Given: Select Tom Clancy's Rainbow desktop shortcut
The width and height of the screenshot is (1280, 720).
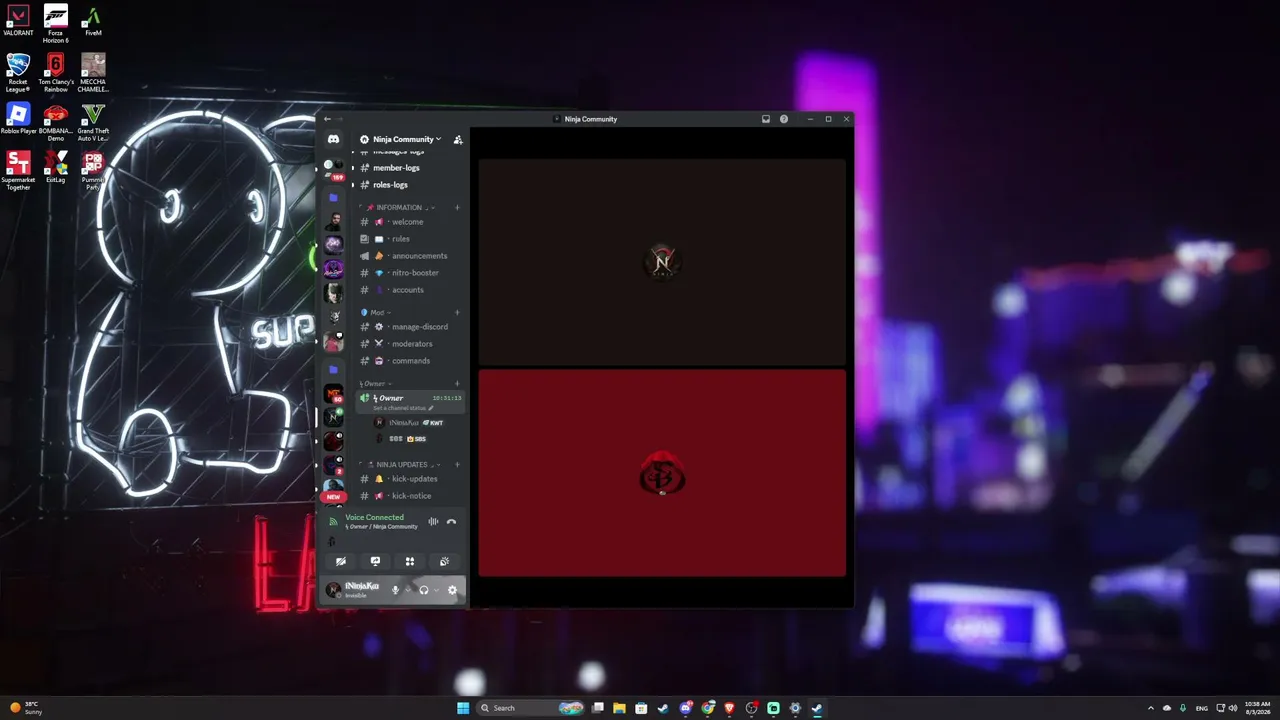Looking at the screenshot, I should point(56,74).
